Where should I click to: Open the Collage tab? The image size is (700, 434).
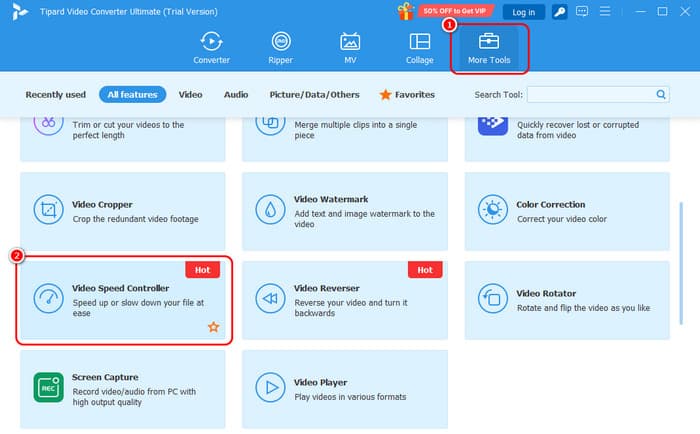pyautogui.click(x=420, y=48)
